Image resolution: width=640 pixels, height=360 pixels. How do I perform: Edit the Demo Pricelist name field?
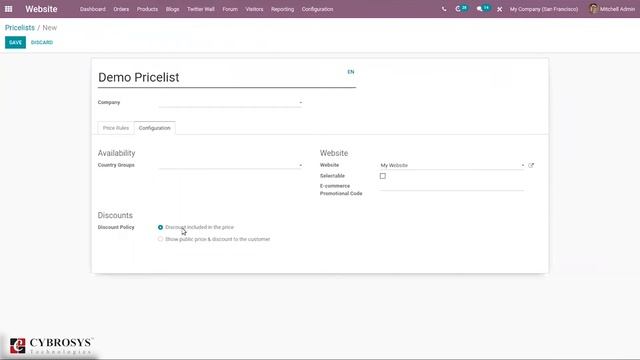click(x=227, y=78)
